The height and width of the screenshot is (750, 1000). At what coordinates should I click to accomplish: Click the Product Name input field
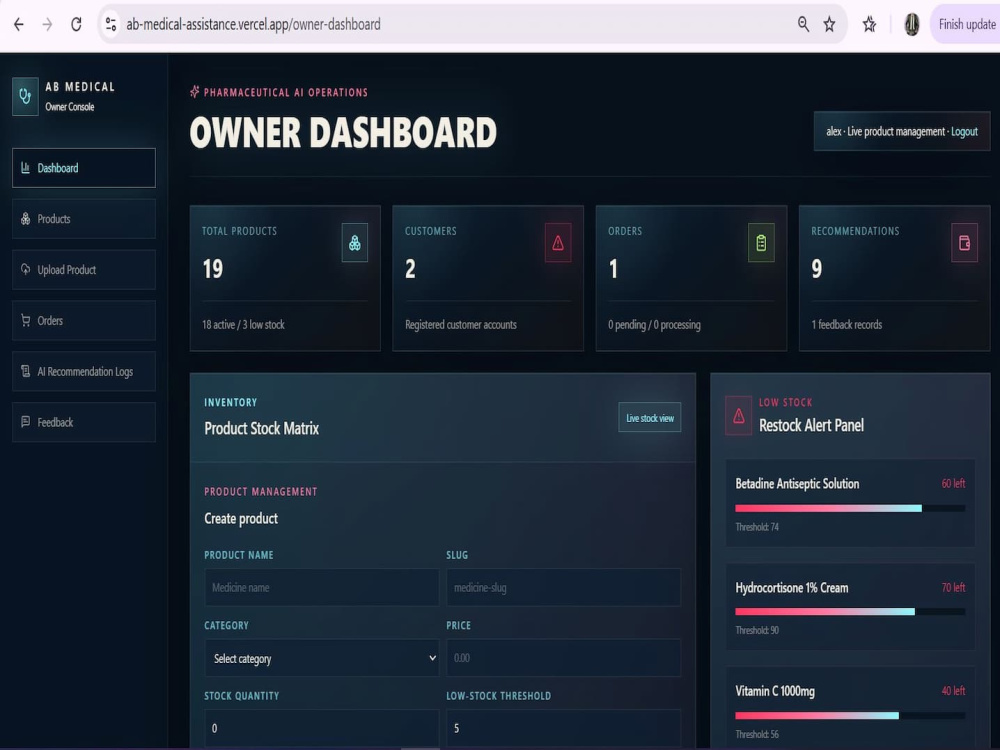click(x=321, y=587)
